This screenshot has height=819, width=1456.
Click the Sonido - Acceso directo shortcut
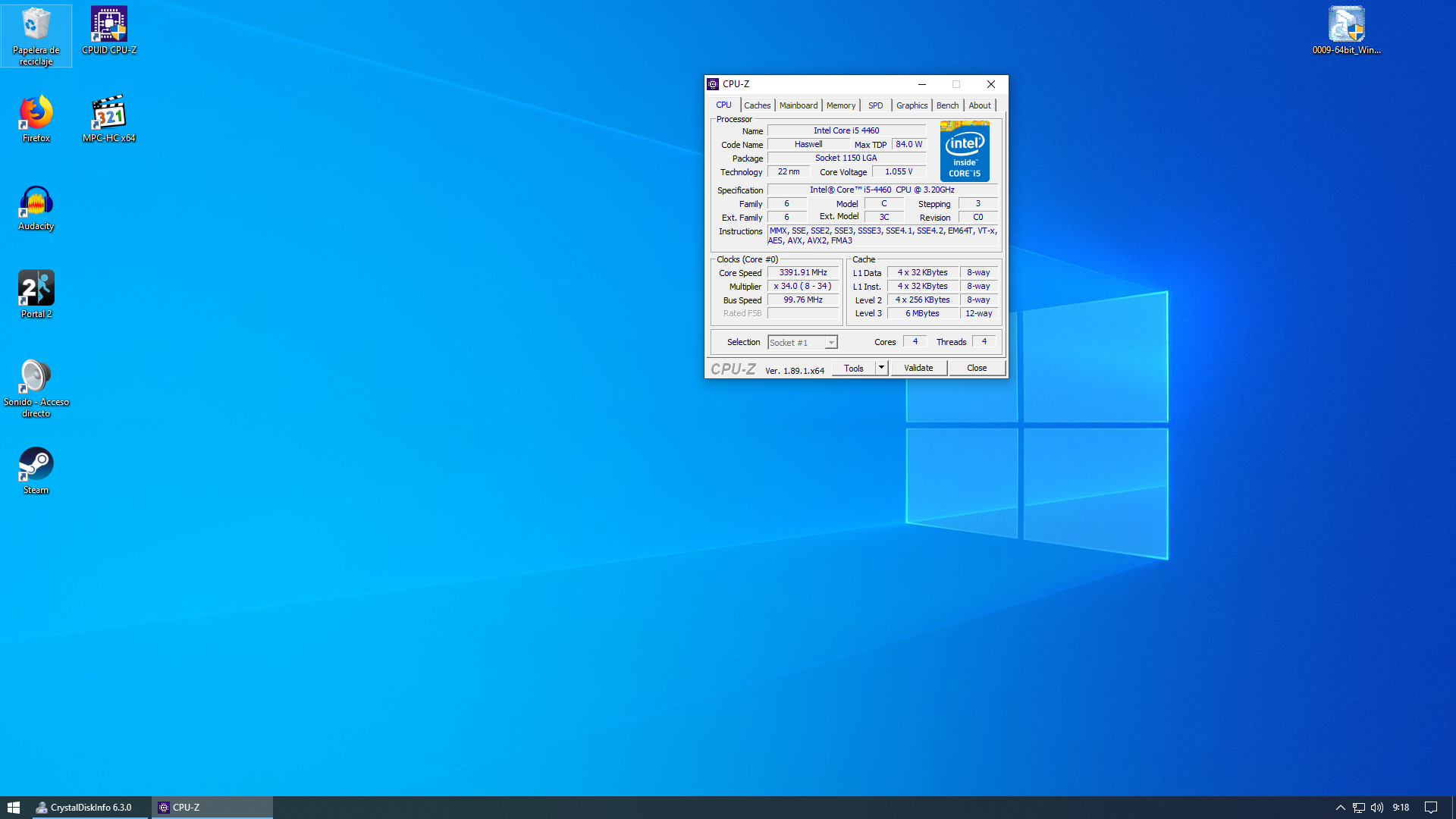tap(36, 385)
